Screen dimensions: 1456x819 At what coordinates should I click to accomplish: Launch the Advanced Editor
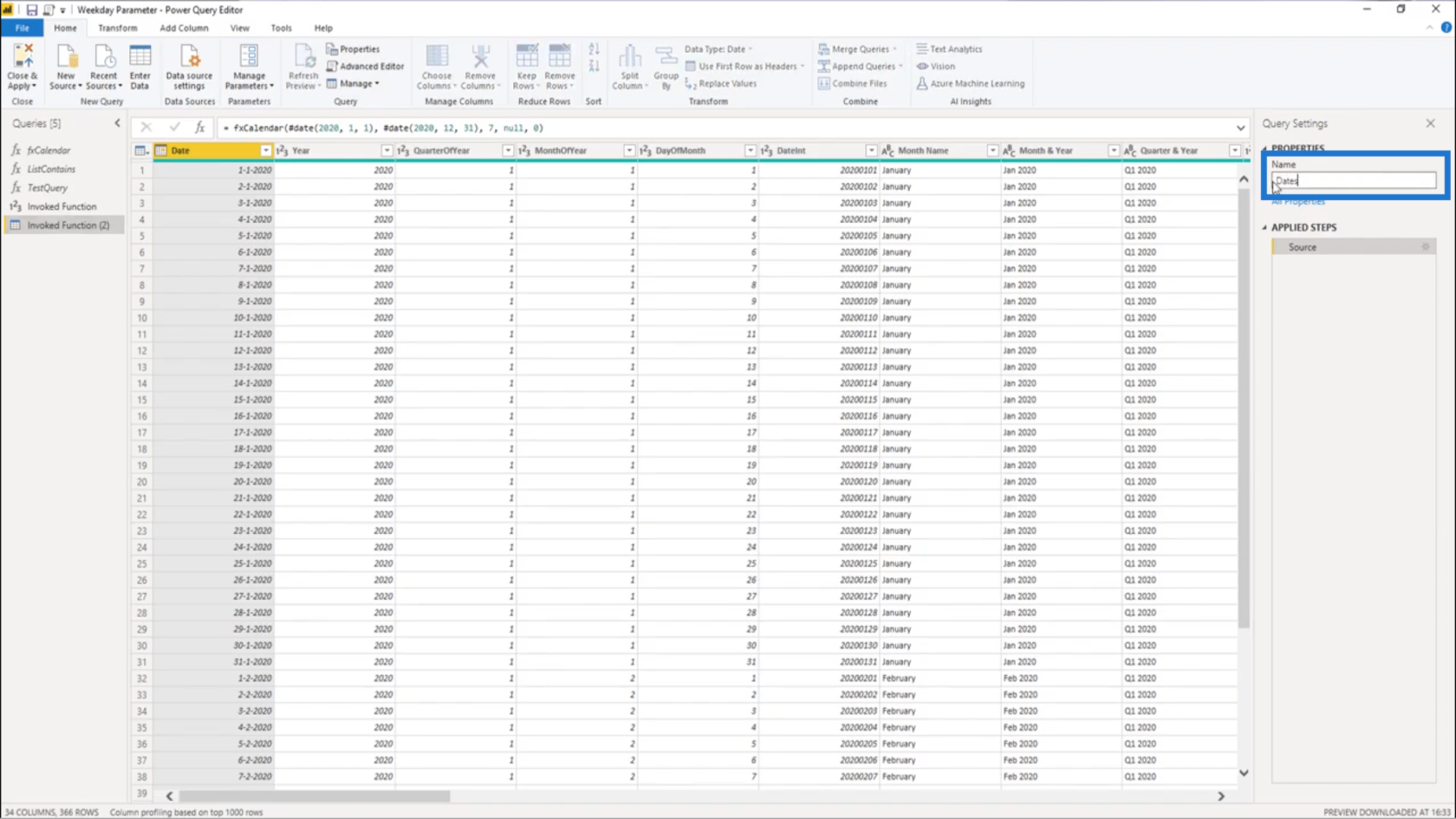coord(365,66)
